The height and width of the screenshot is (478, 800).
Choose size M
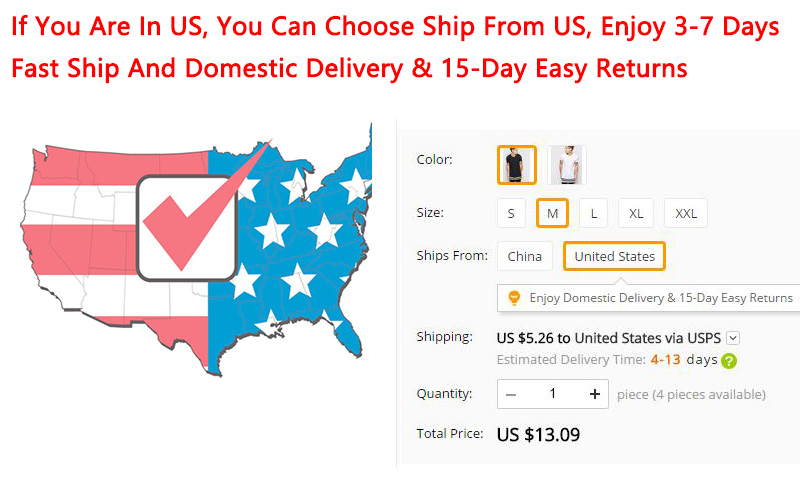(552, 213)
